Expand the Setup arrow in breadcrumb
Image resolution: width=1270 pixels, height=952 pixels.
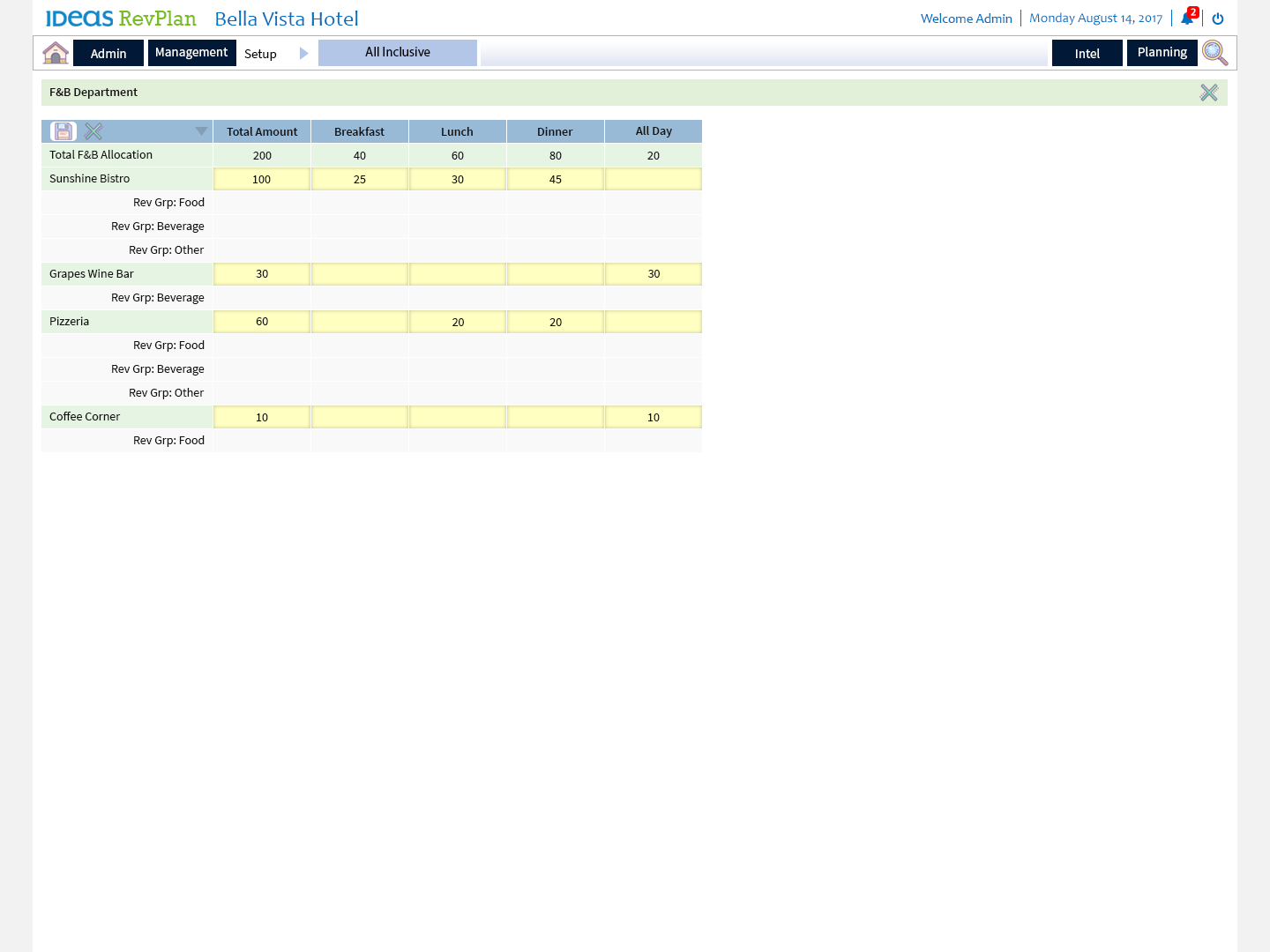(303, 54)
